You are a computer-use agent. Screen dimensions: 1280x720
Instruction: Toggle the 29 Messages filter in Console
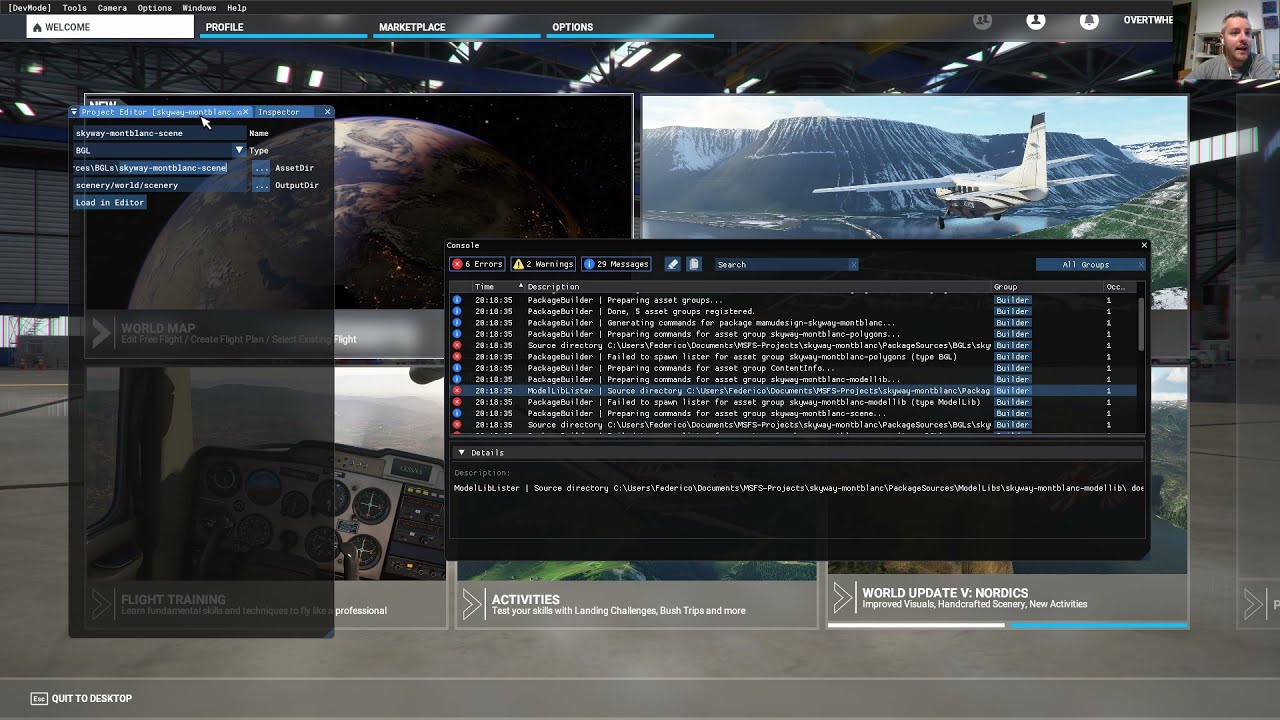pos(617,264)
